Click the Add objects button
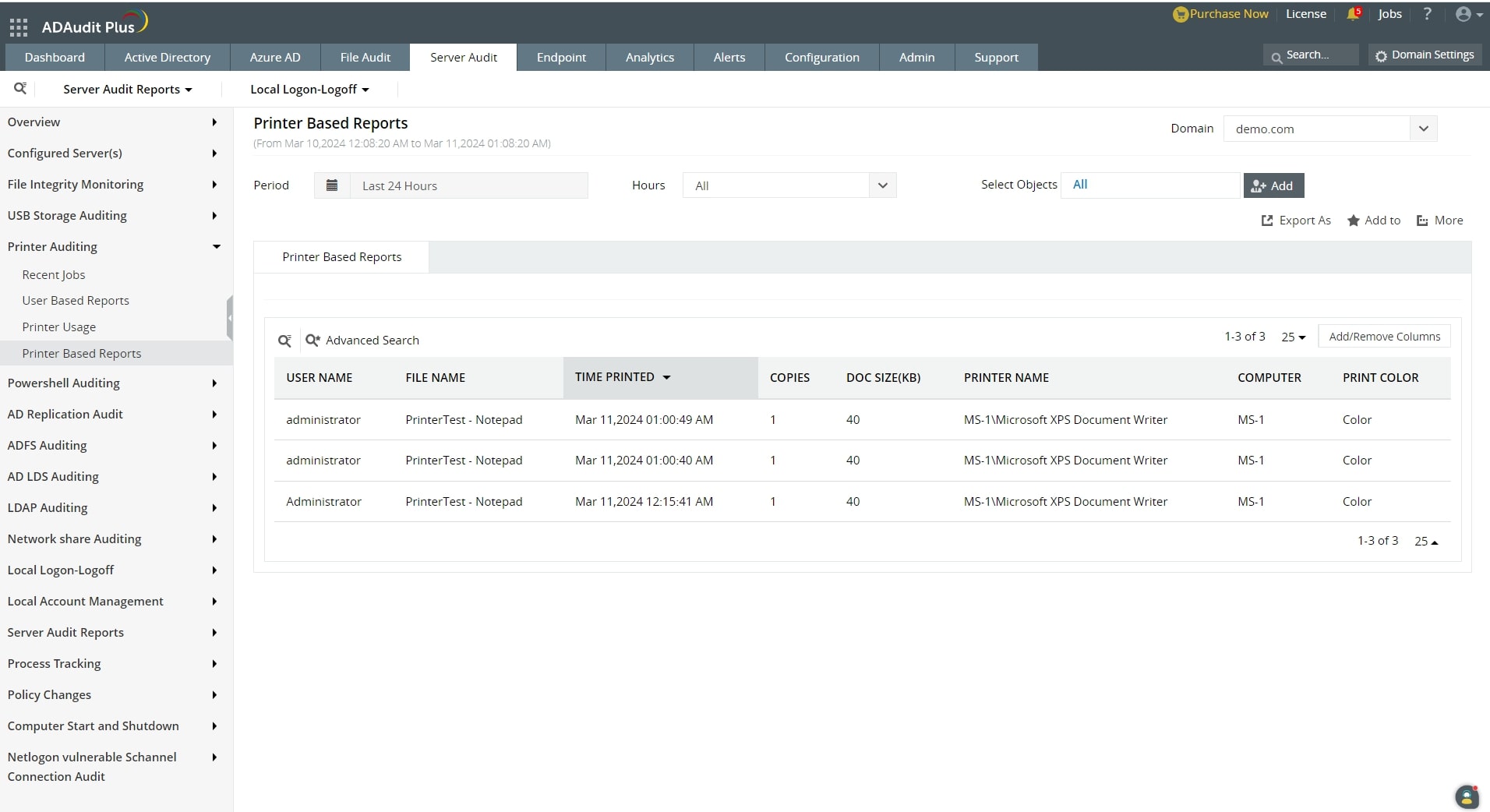This screenshot has width=1490, height=812. (x=1273, y=185)
